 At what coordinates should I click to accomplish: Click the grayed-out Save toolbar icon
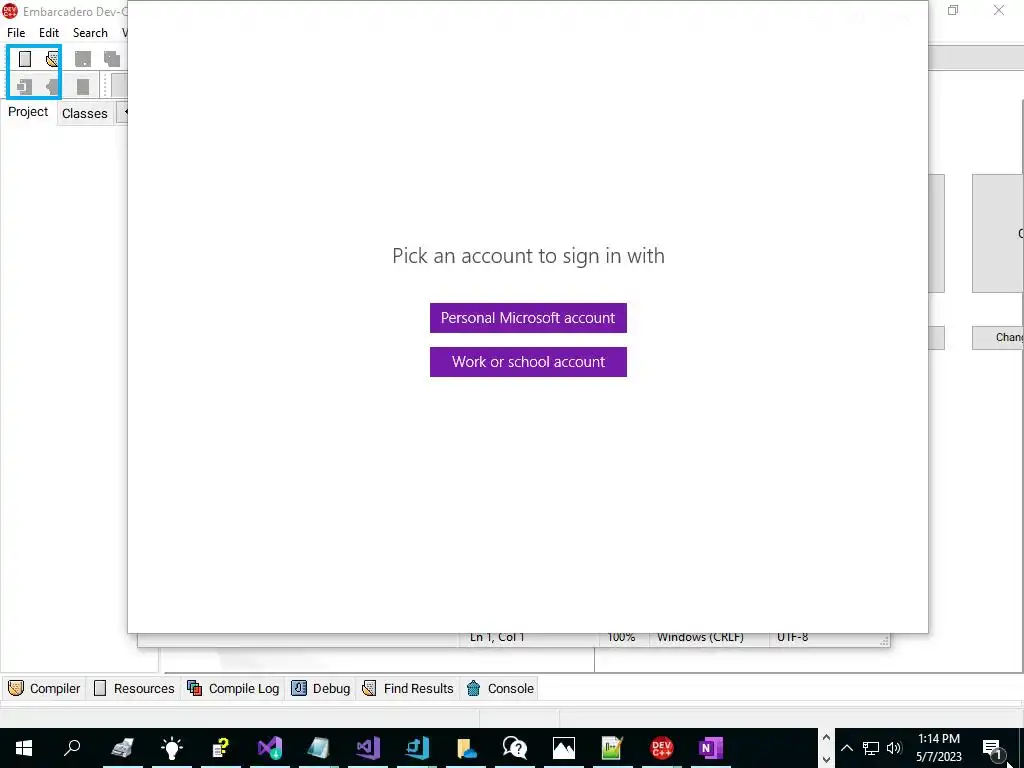[x=82, y=59]
